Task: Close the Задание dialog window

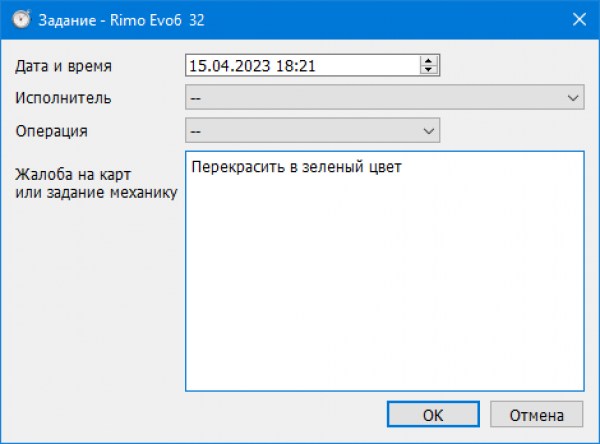Action: [x=578, y=18]
